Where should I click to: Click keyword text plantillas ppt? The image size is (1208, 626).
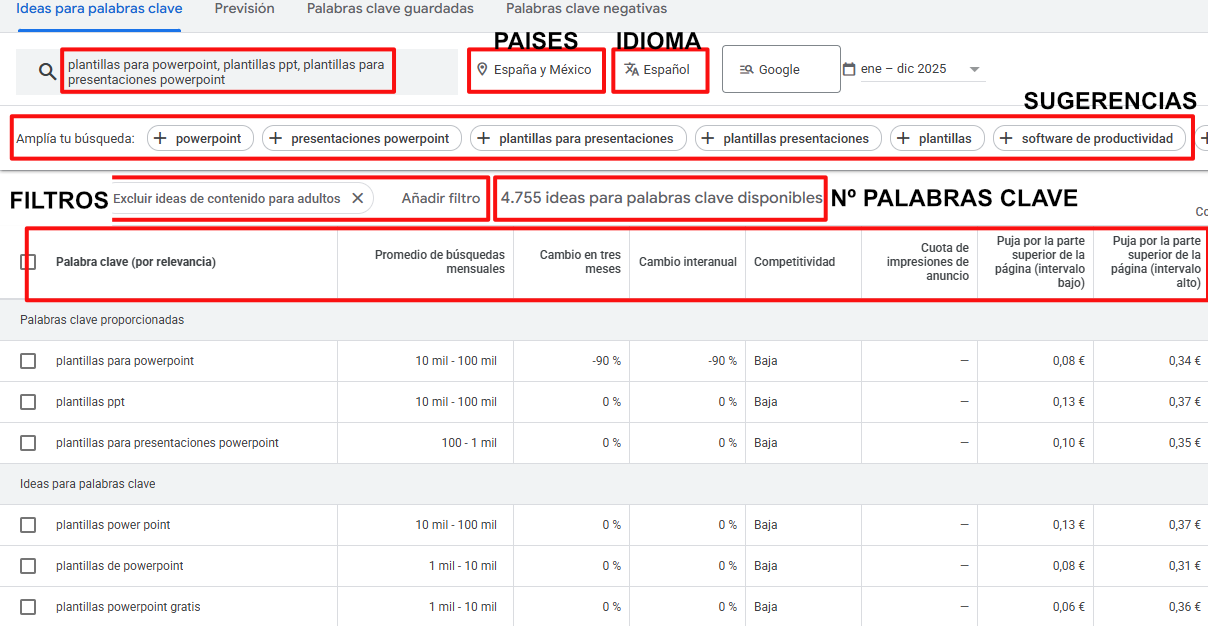pyautogui.click(x=90, y=402)
